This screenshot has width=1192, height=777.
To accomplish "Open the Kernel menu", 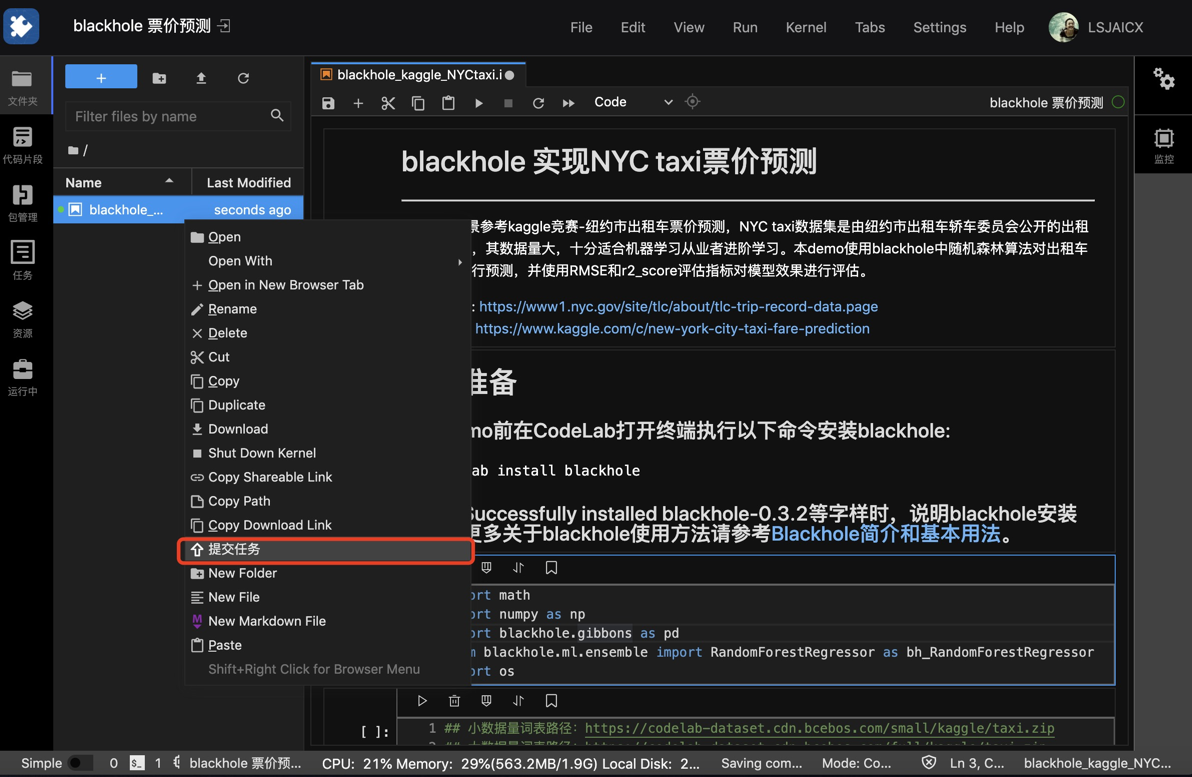I will pyautogui.click(x=806, y=27).
